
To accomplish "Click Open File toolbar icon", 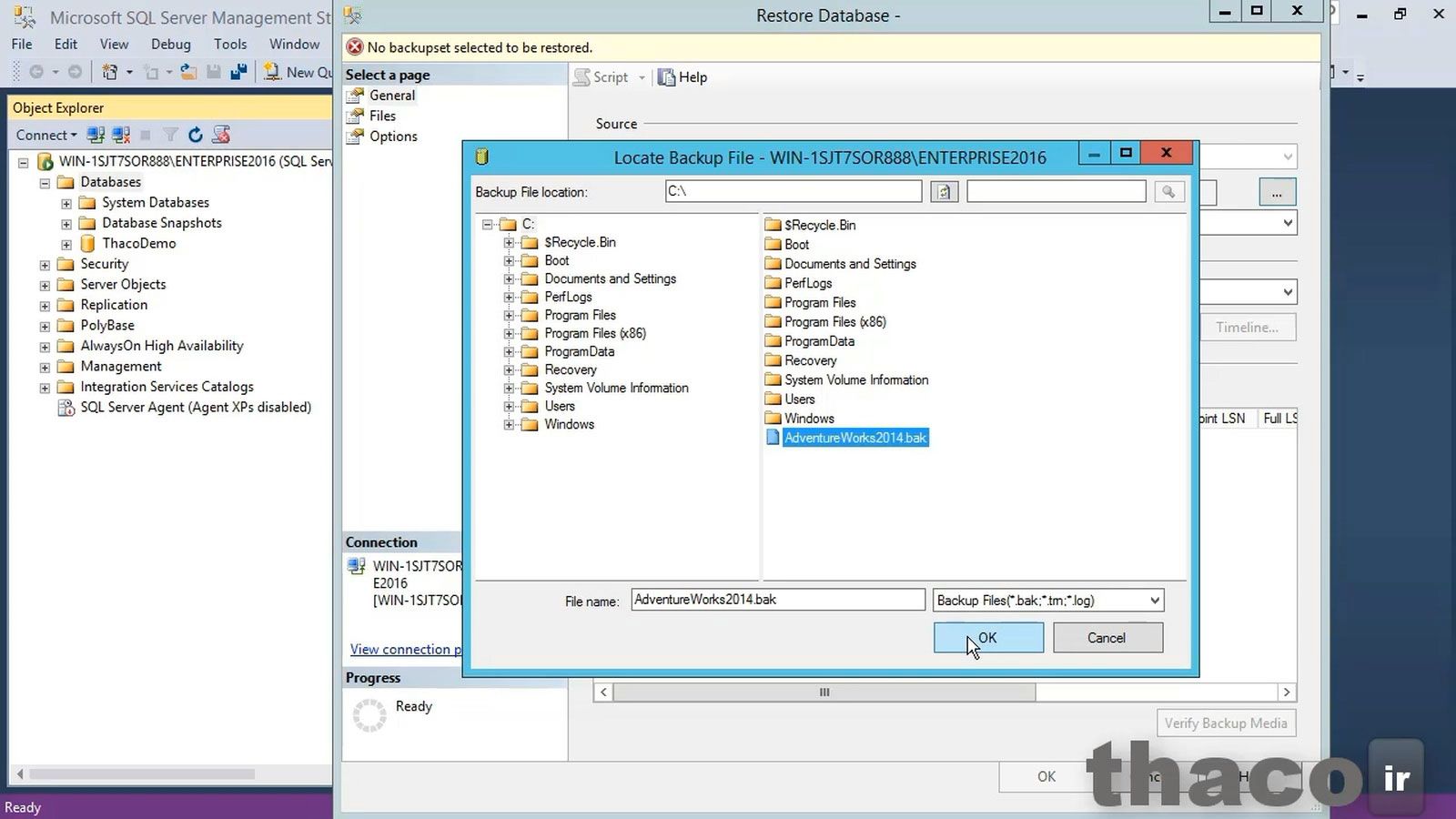I will pos(188,72).
